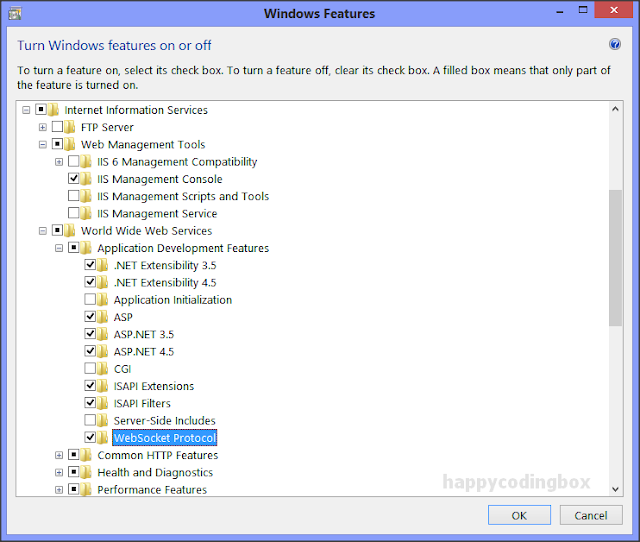Click the ASP folder icon
The image size is (640, 542).
(x=102, y=317)
